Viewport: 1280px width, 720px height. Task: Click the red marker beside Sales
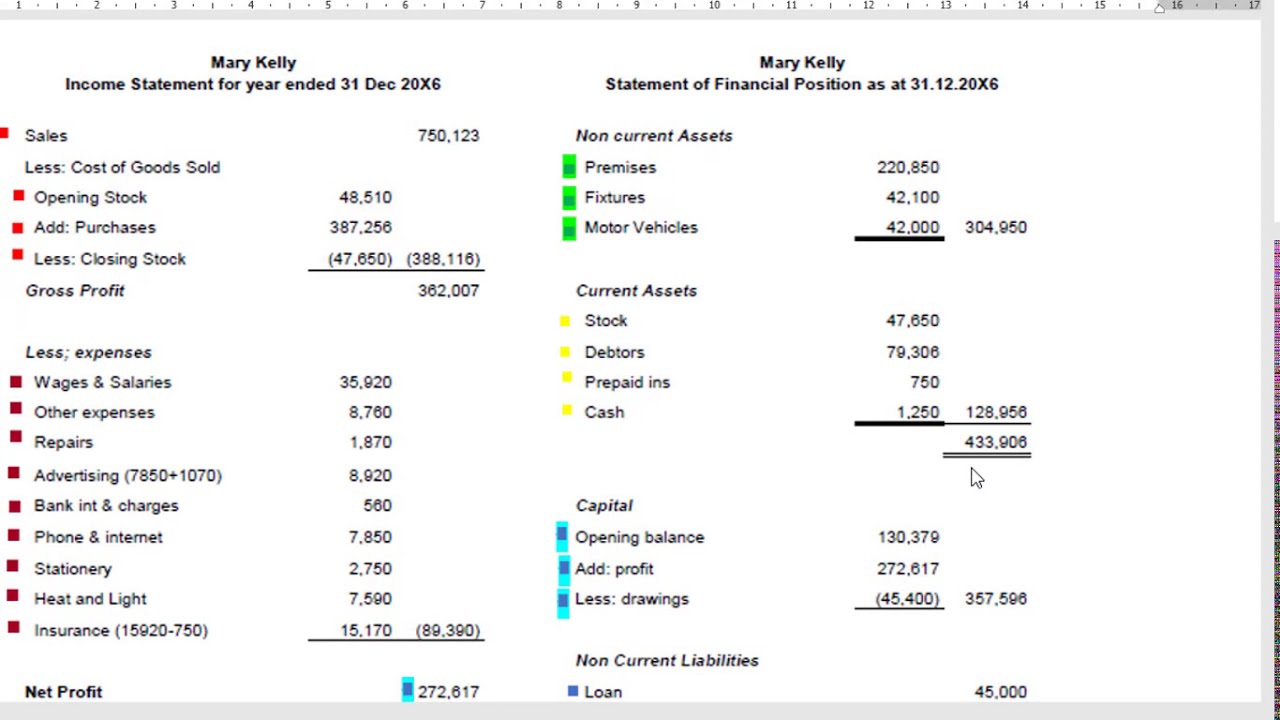point(5,133)
